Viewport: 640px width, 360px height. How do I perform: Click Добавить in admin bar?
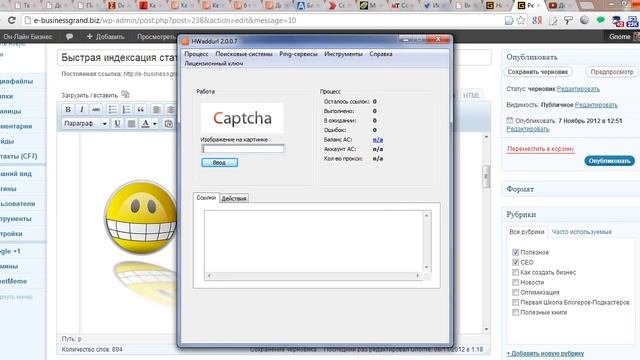pos(105,37)
